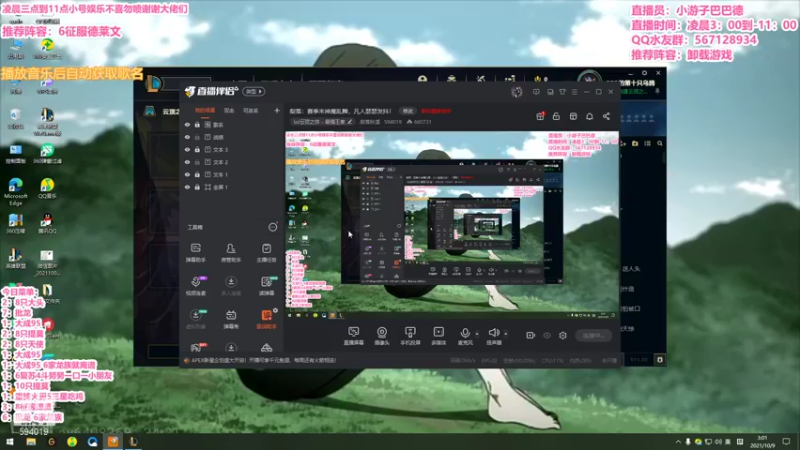Open the 房管助手 tool

pyautogui.click(x=231, y=253)
